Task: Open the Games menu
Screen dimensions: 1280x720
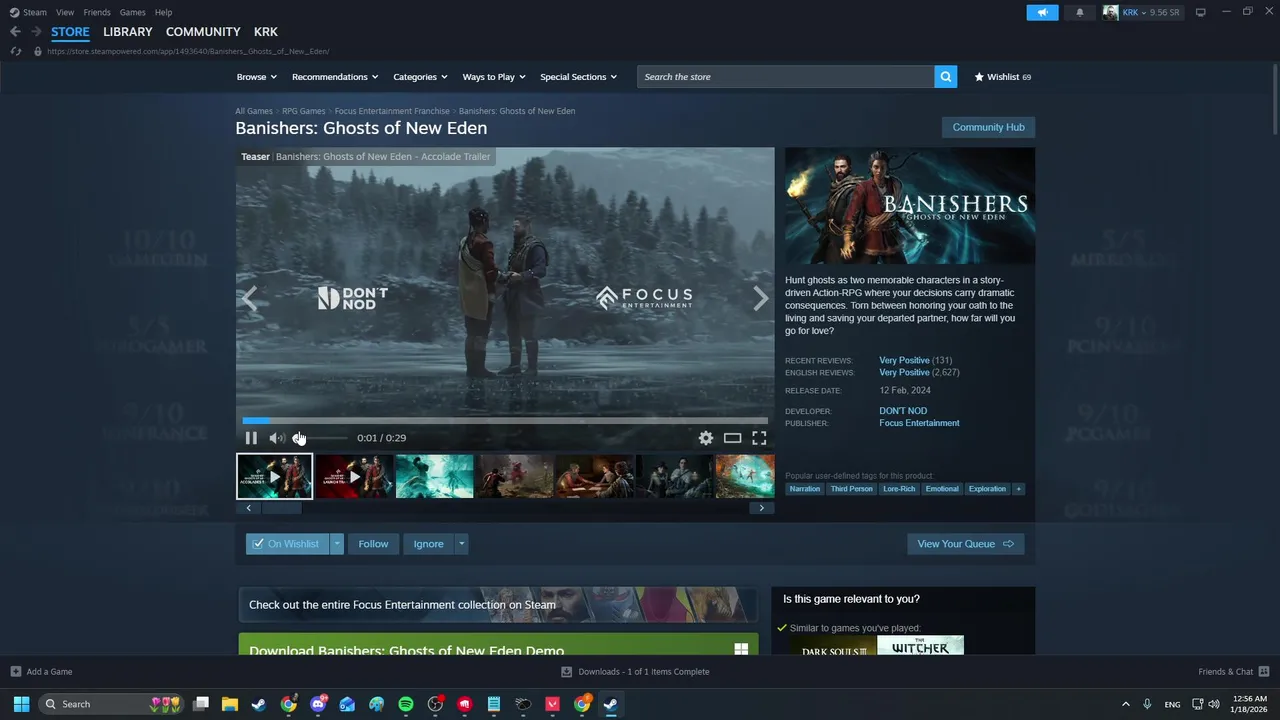Action: click(132, 12)
